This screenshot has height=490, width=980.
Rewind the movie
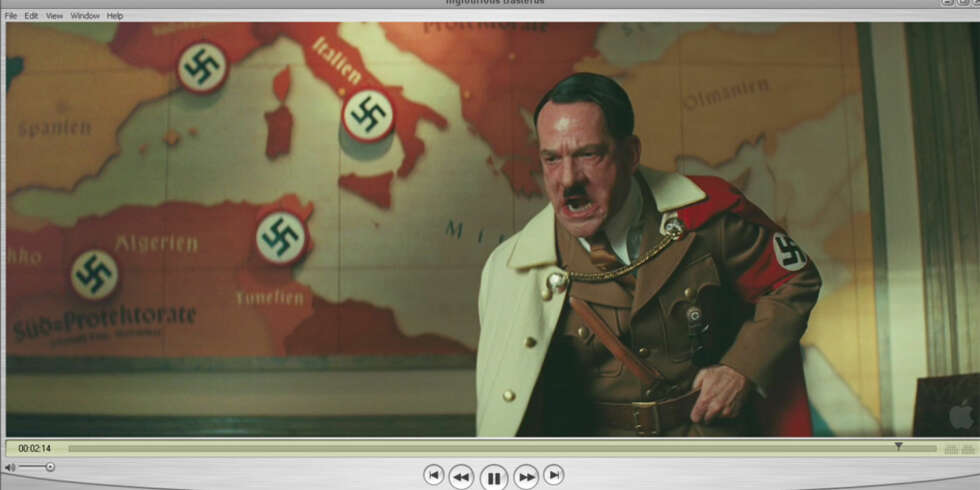pos(461,478)
